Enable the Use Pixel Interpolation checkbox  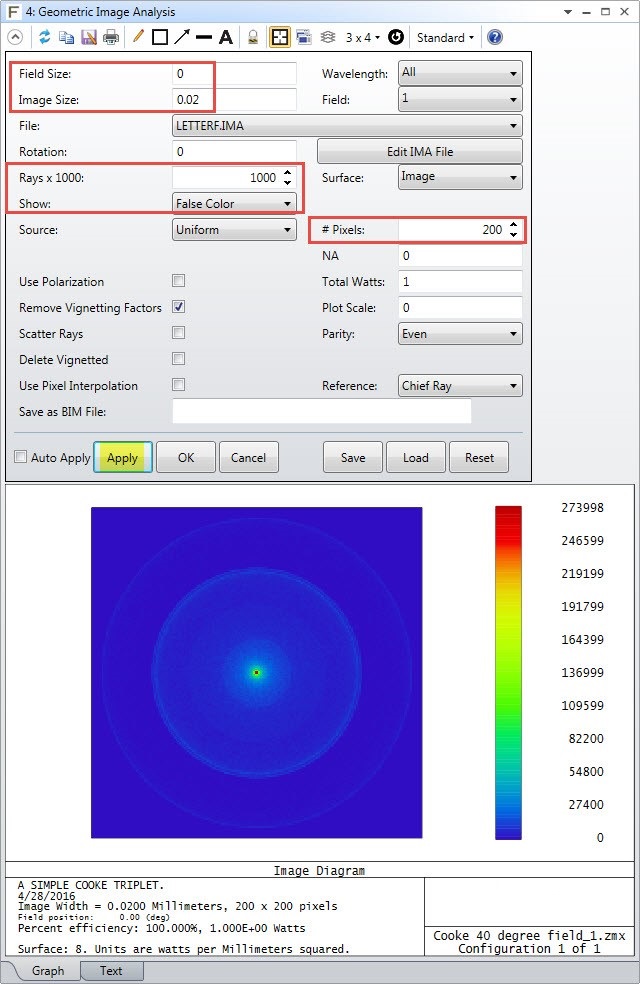(179, 385)
